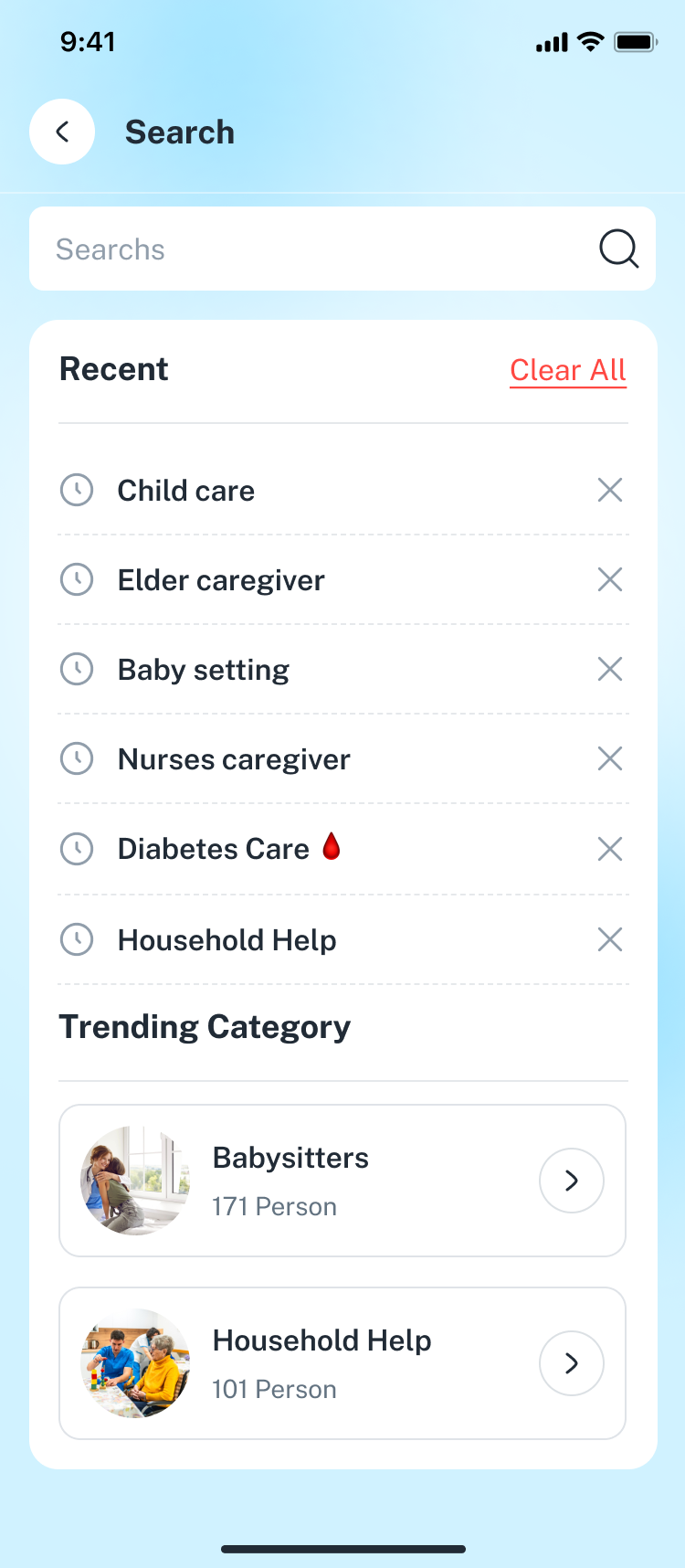Focus the Searchs input field
This screenshot has height=1568, width=685.
point(311,249)
